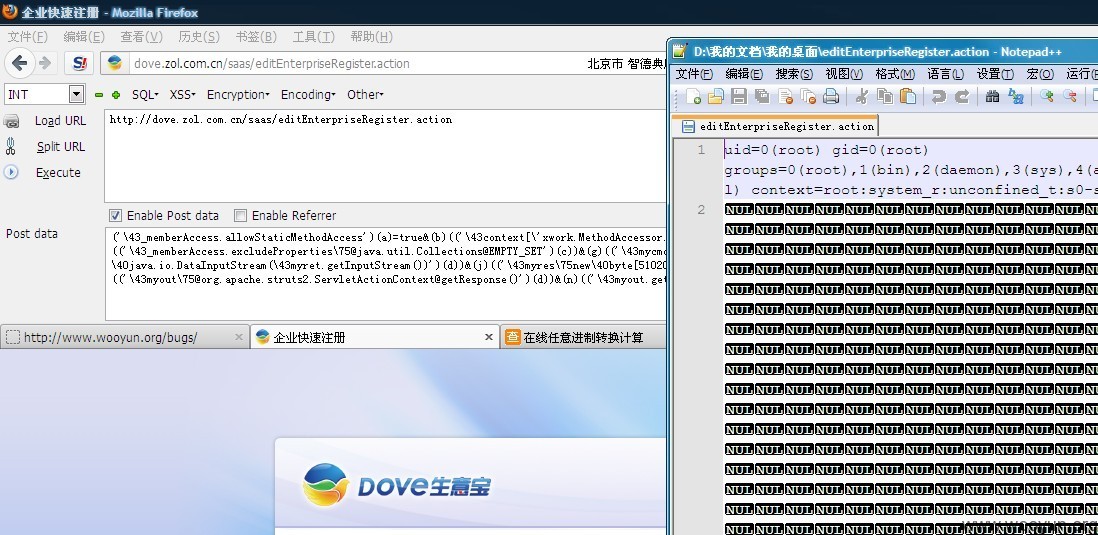Click the Copy icon in Notepad++ toolbar
Screen dimensions: 1098x535
(884, 97)
